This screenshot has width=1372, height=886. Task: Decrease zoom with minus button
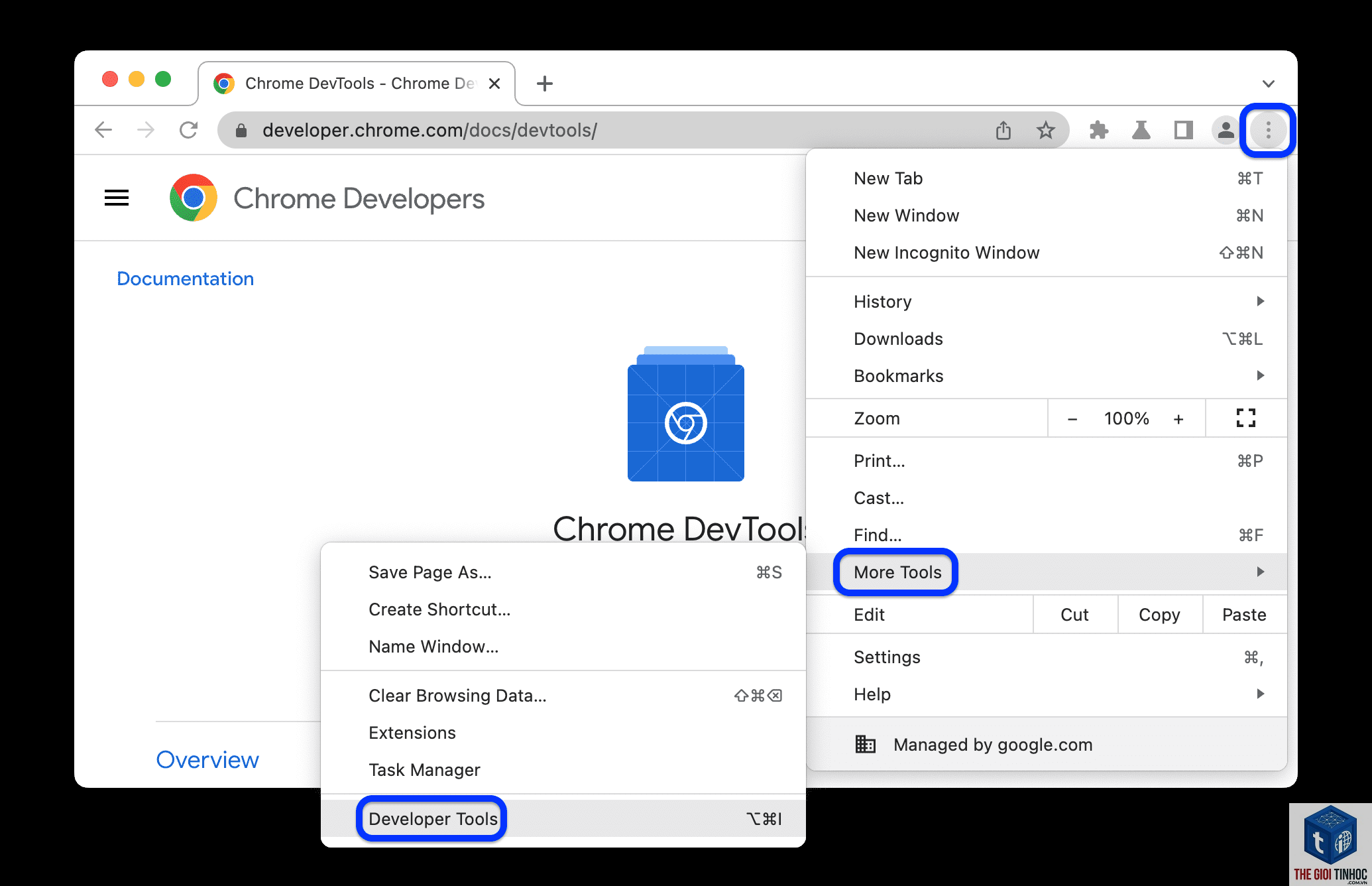(1072, 419)
